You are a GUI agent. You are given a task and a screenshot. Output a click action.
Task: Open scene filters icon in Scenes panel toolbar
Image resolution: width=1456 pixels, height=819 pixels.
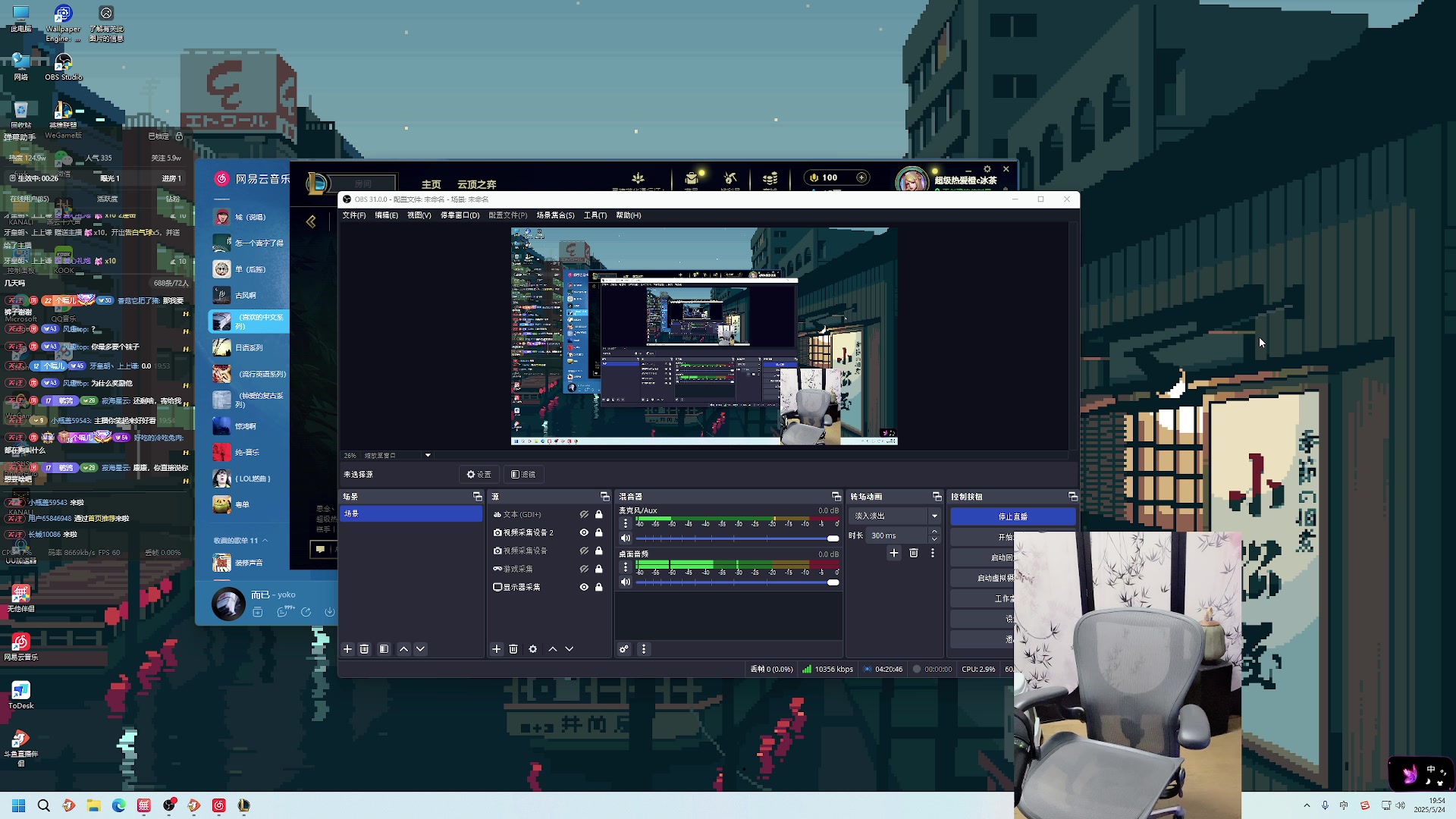384,649
